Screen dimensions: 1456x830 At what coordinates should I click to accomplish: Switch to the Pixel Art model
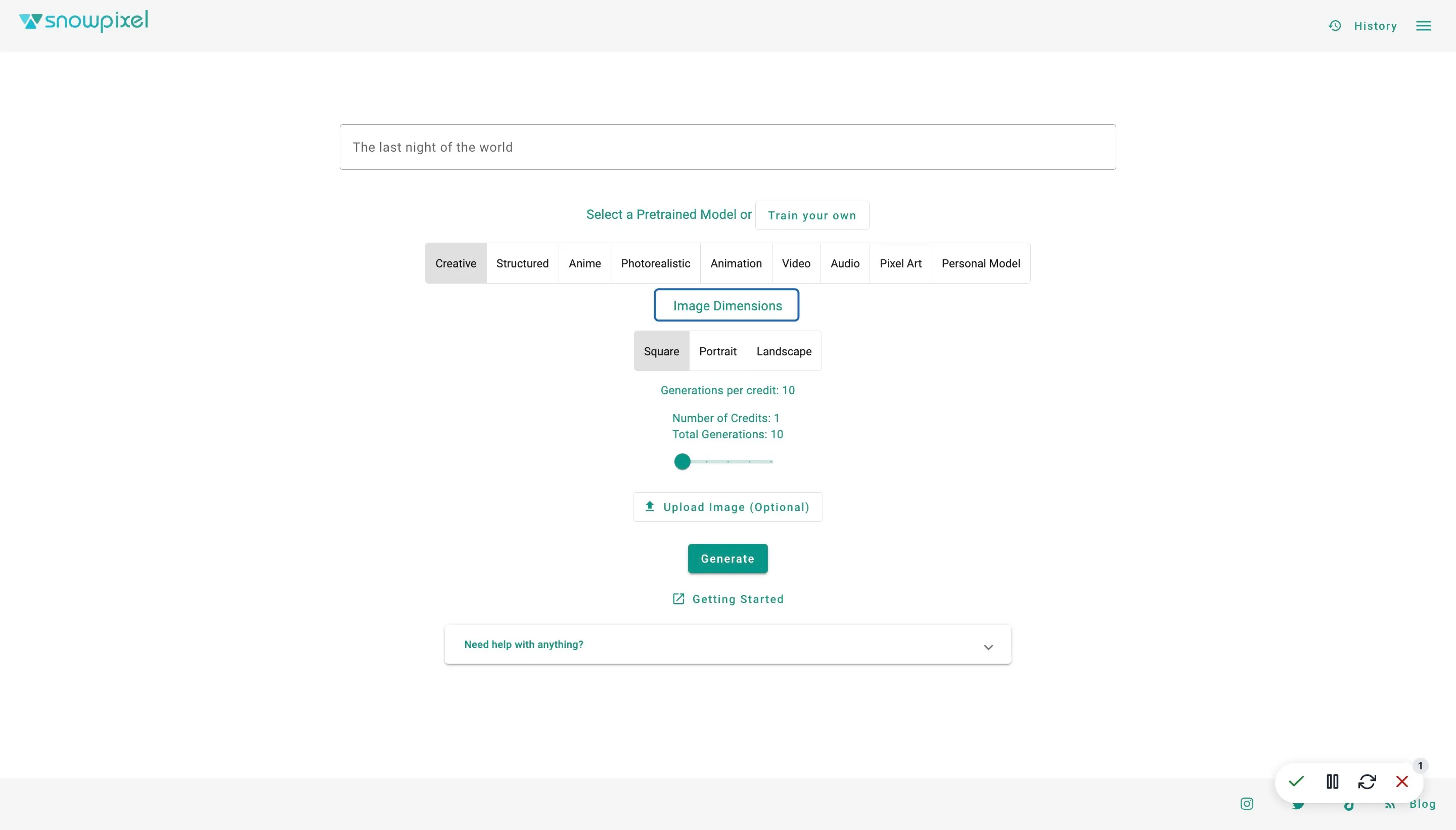click(900, 263)
